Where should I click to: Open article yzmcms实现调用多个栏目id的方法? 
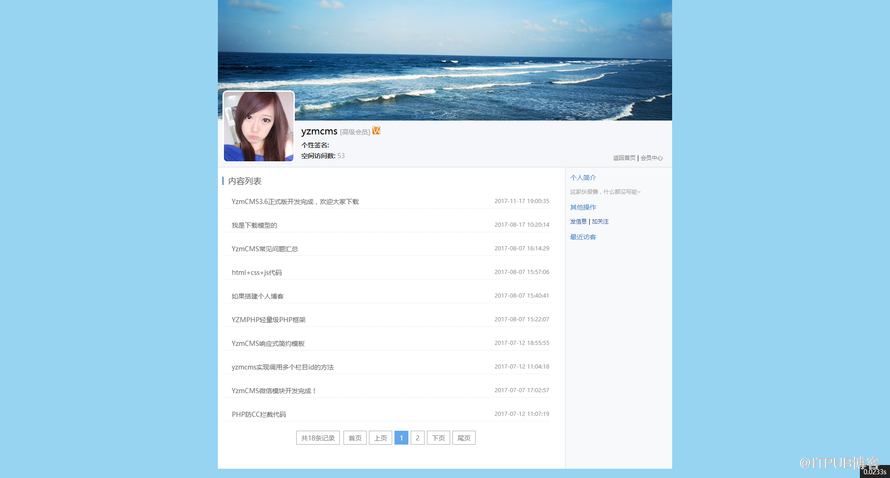click(x=283, y=367)
